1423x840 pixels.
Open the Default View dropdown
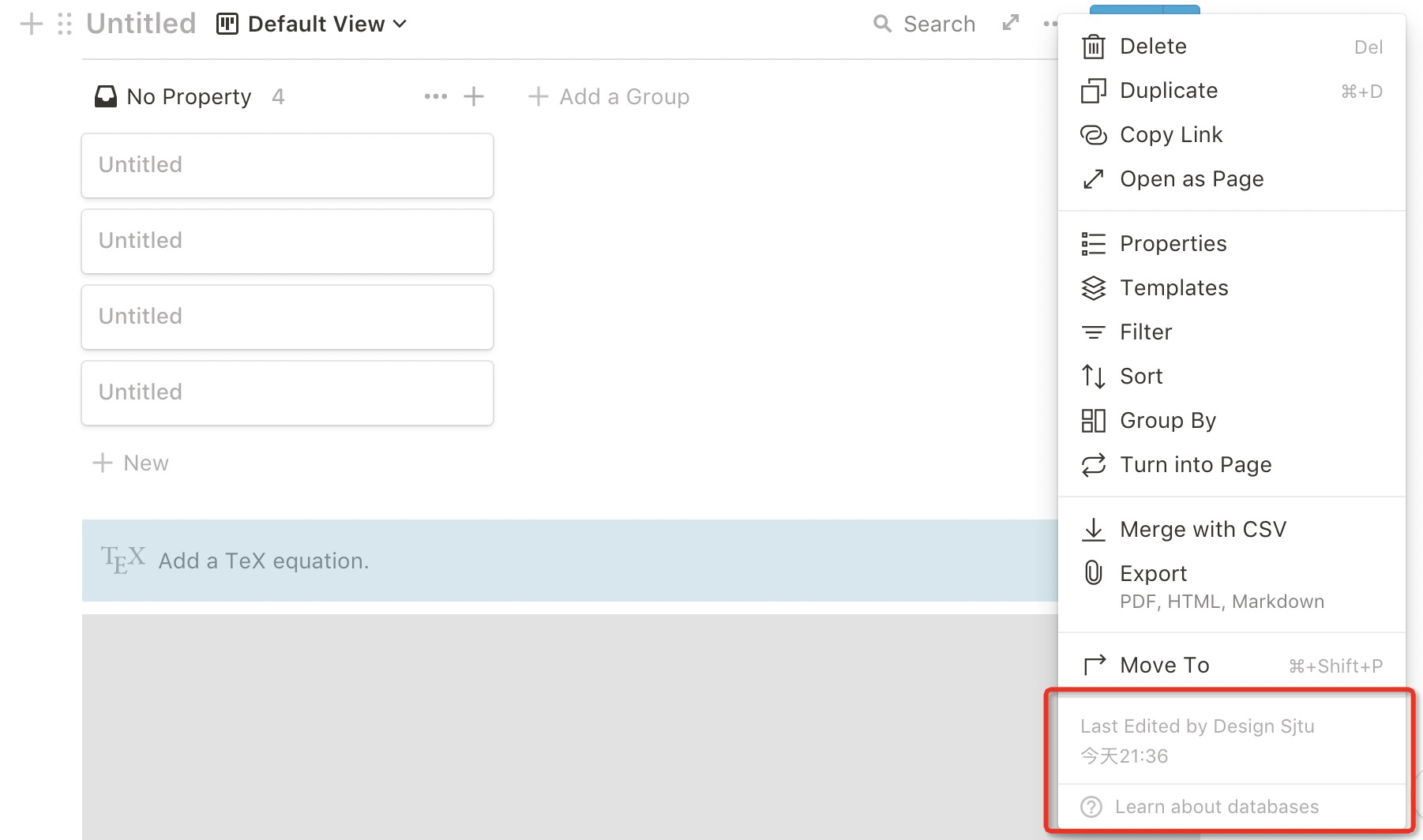click(x=313, y=24)
